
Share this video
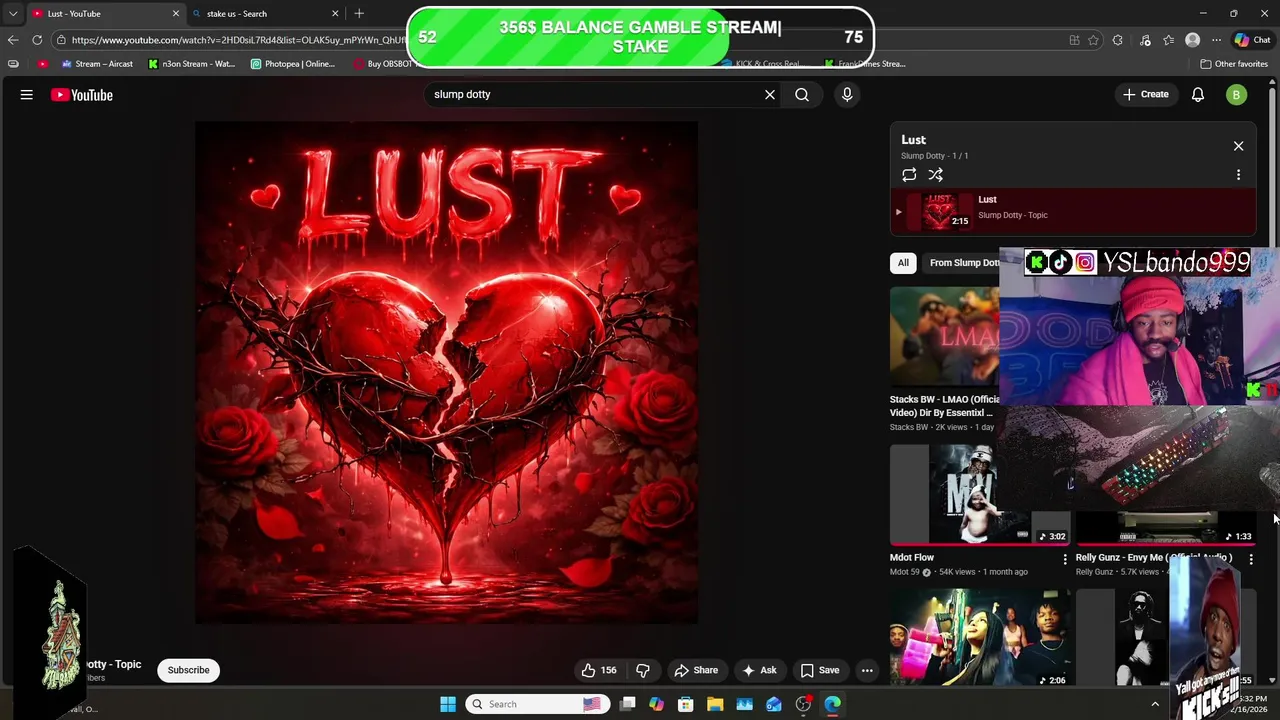[696, 670]
